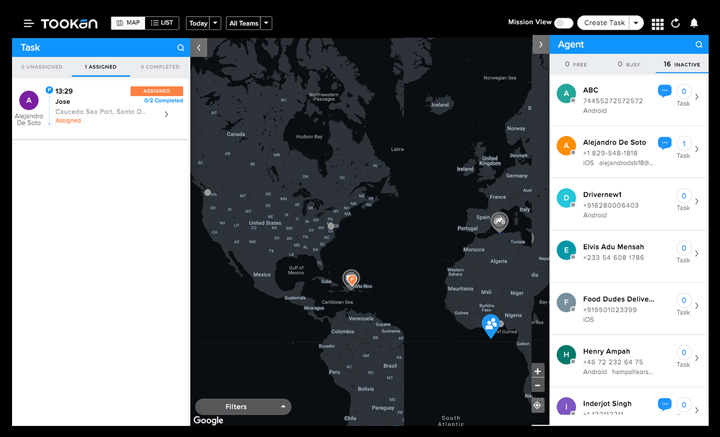
Task: Select the Free agents tab
Action: (x=575, y=64)
